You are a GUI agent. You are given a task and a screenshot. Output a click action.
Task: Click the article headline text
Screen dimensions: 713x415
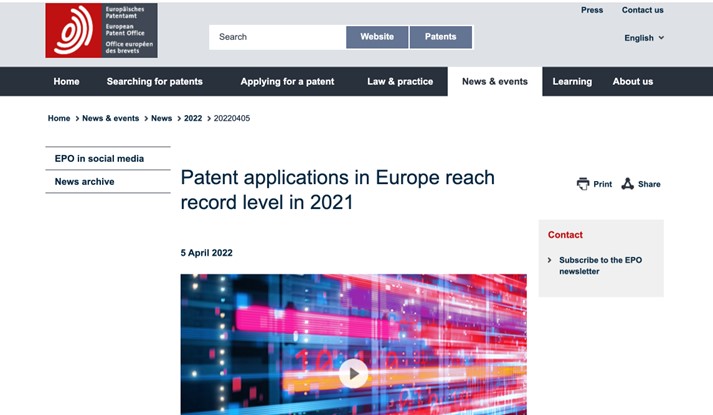(x=337, y=190)
